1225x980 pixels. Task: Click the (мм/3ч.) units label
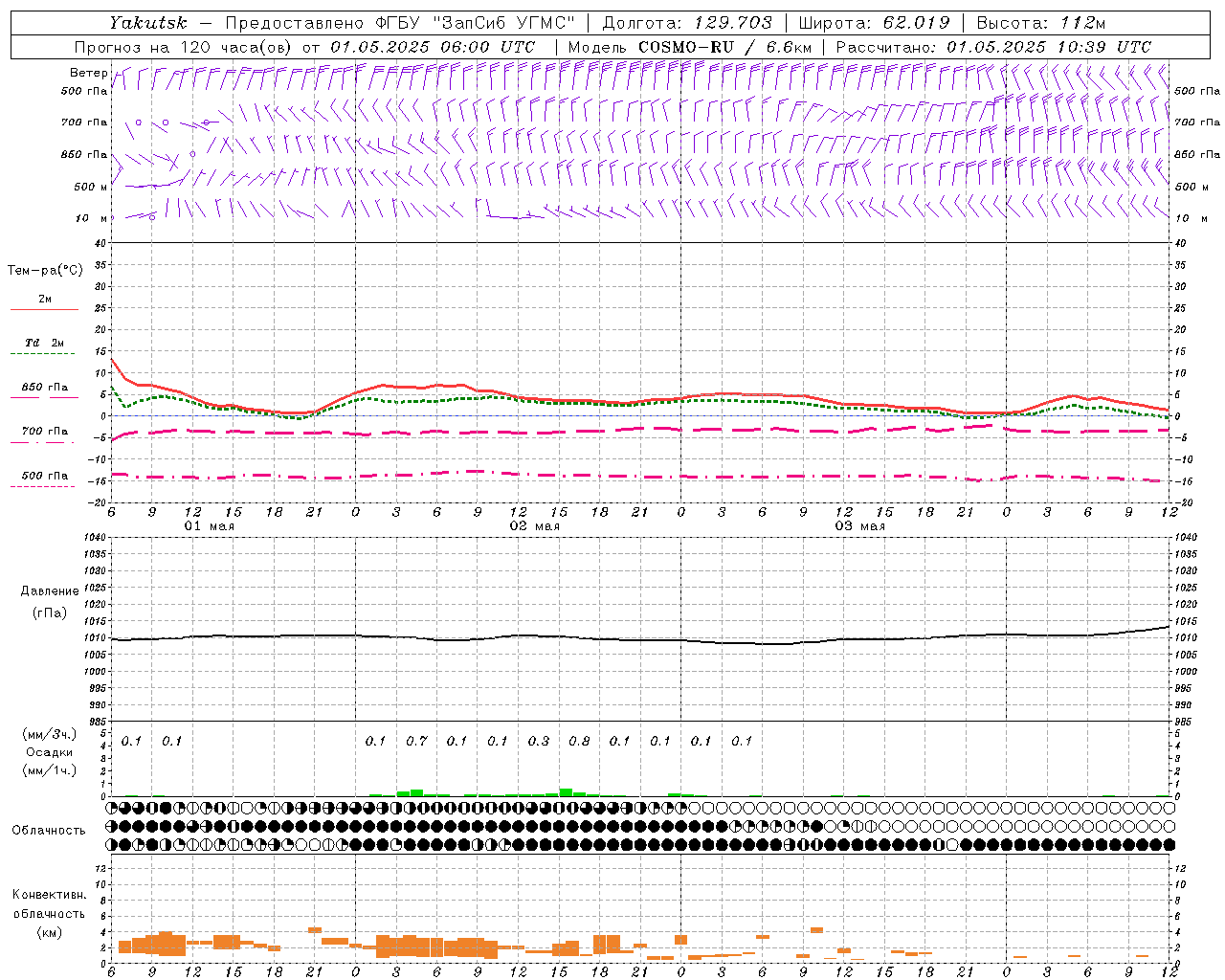(x=50, y=734)
